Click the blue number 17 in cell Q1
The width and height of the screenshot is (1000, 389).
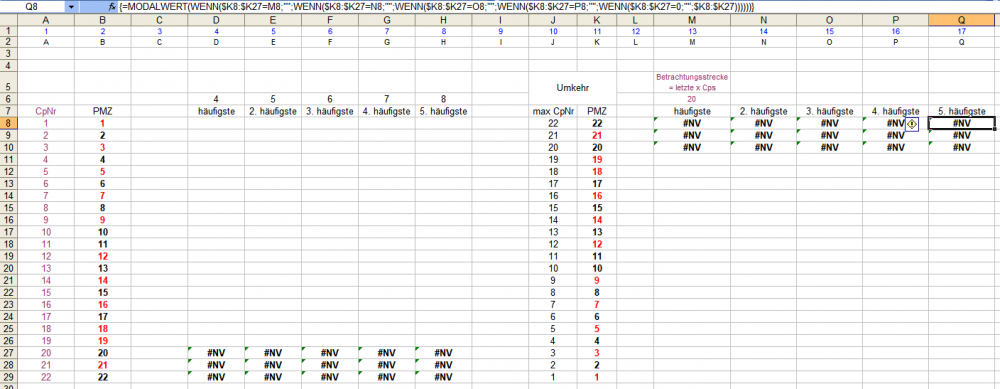coord(962,31)
